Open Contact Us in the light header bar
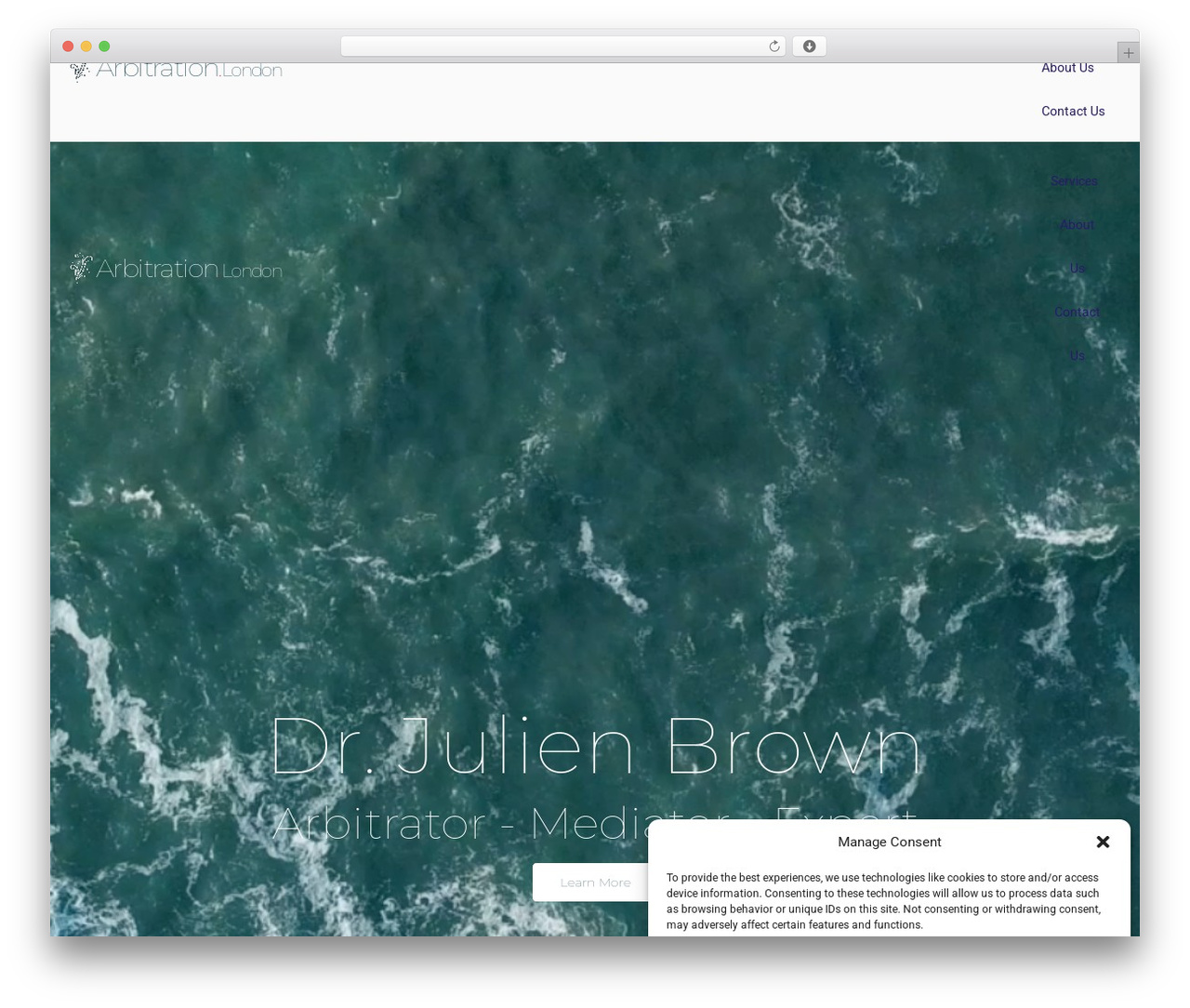The height and width of the screenshot is (1008, 1190). coord(1073,112)
